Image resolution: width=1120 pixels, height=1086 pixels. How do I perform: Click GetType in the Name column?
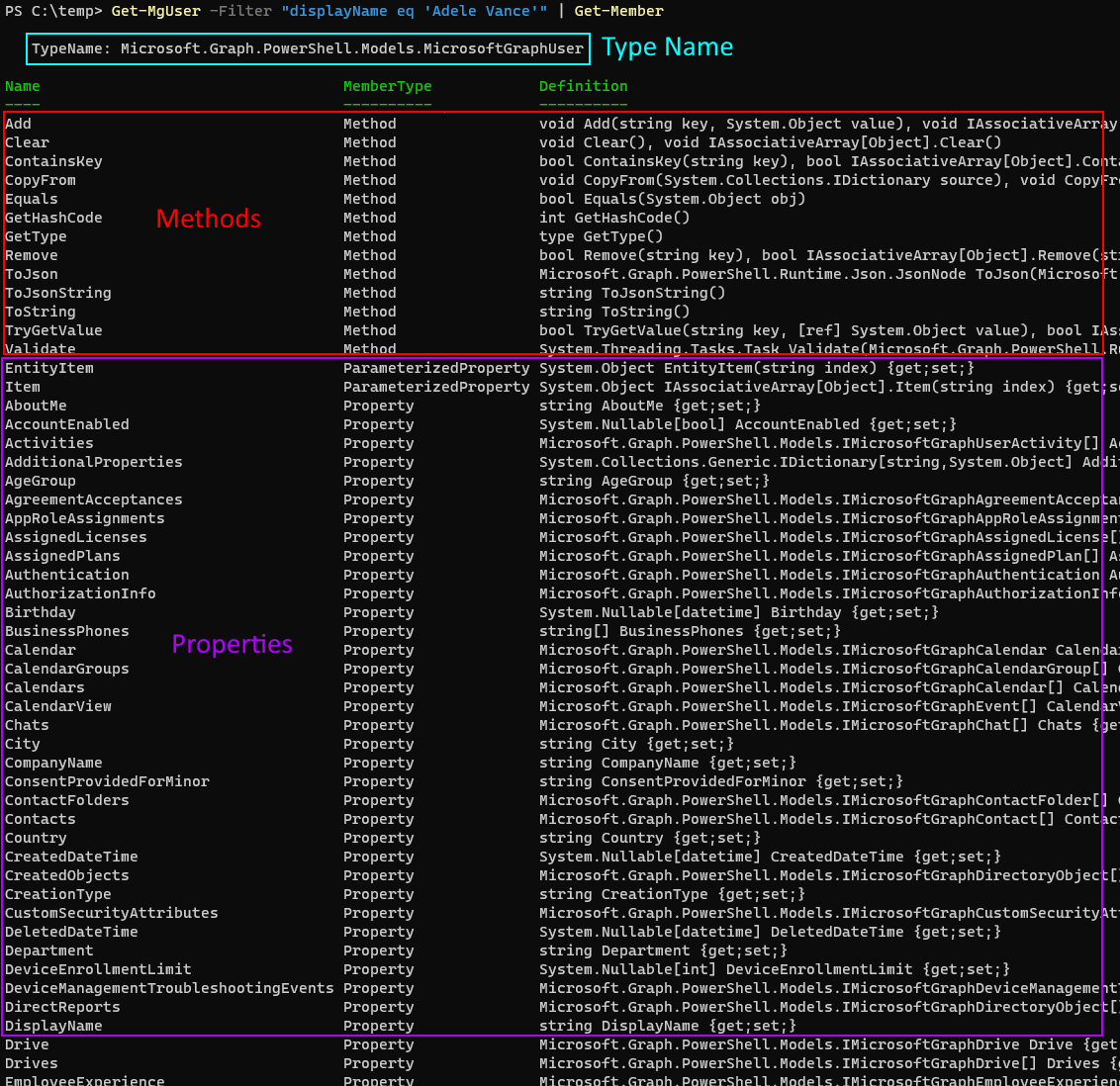point(36,237)
